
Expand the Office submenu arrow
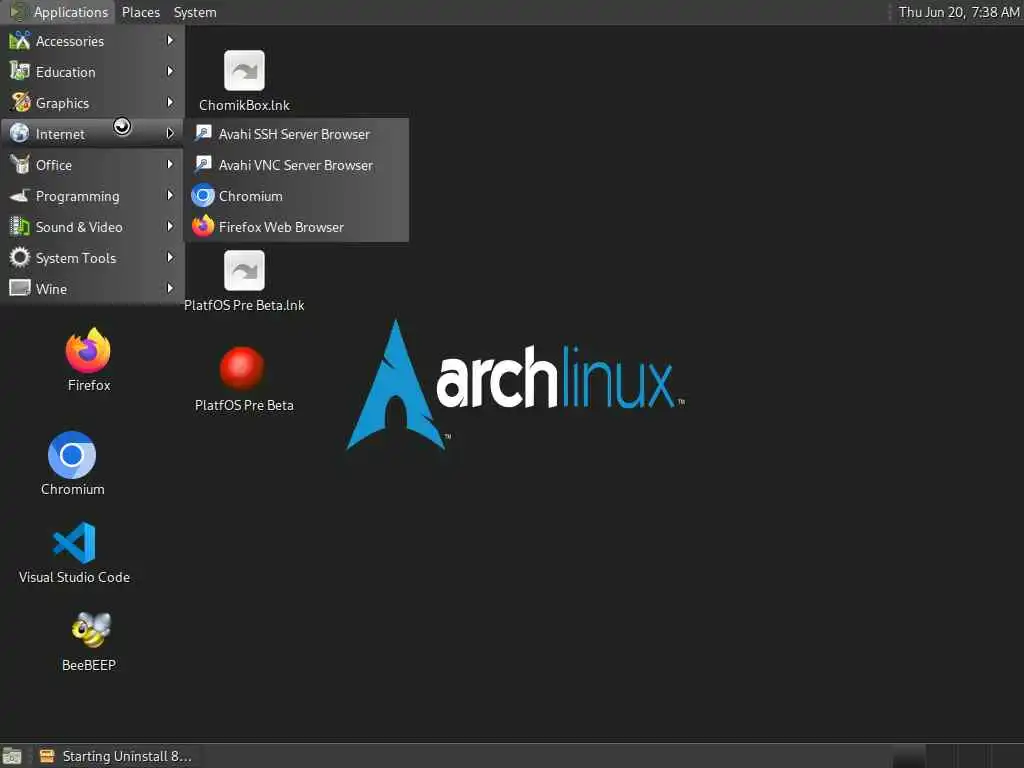tap(170, 165)
